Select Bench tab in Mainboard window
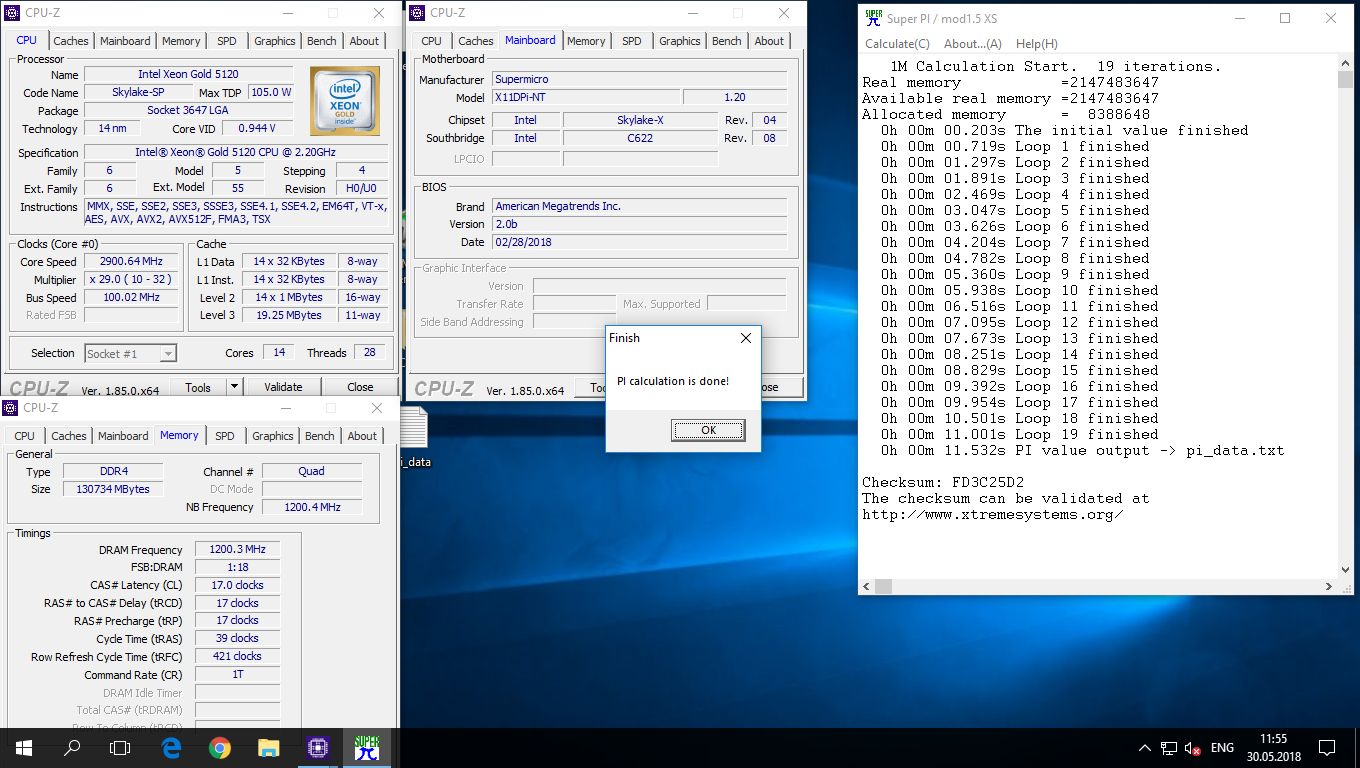The image size is (1360, 768). (727, 41)
